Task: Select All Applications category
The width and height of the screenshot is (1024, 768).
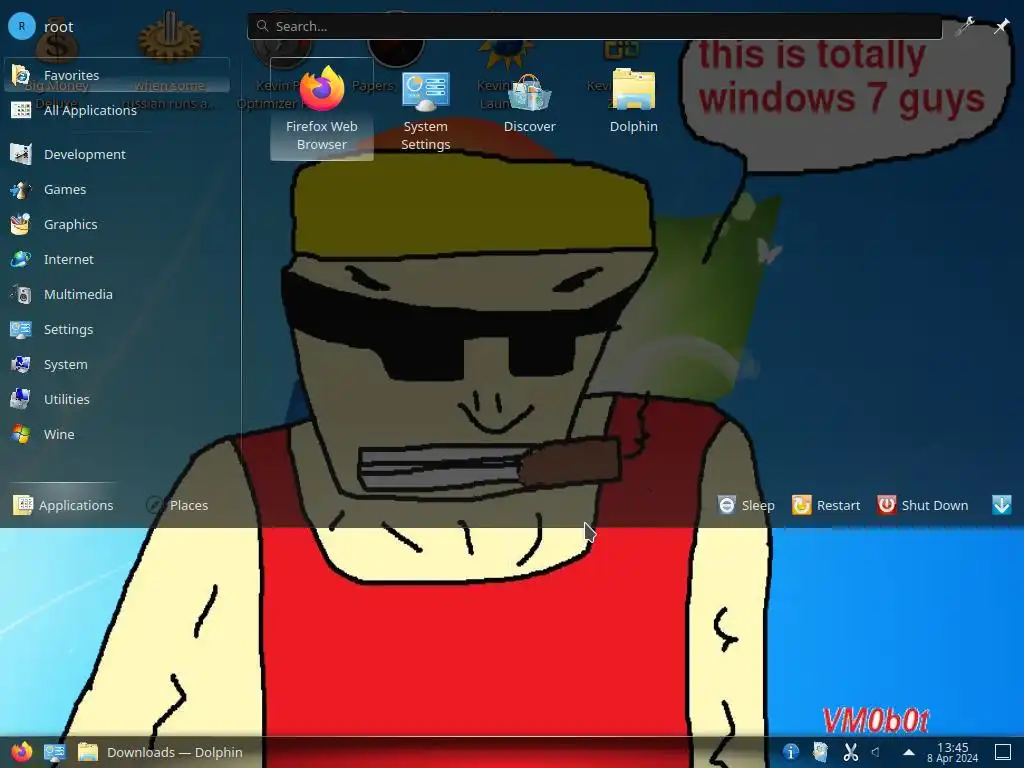Action: coord(117,110)
